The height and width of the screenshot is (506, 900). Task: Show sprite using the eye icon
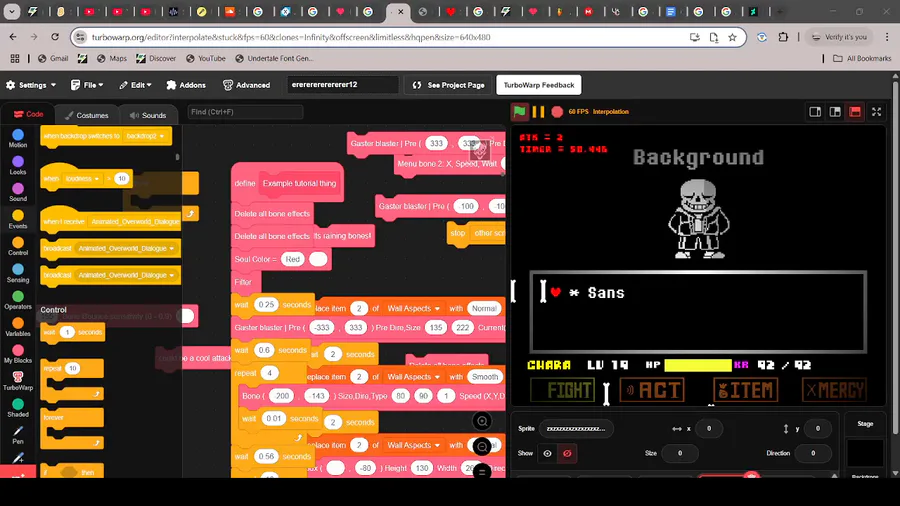tap(548, 453)
